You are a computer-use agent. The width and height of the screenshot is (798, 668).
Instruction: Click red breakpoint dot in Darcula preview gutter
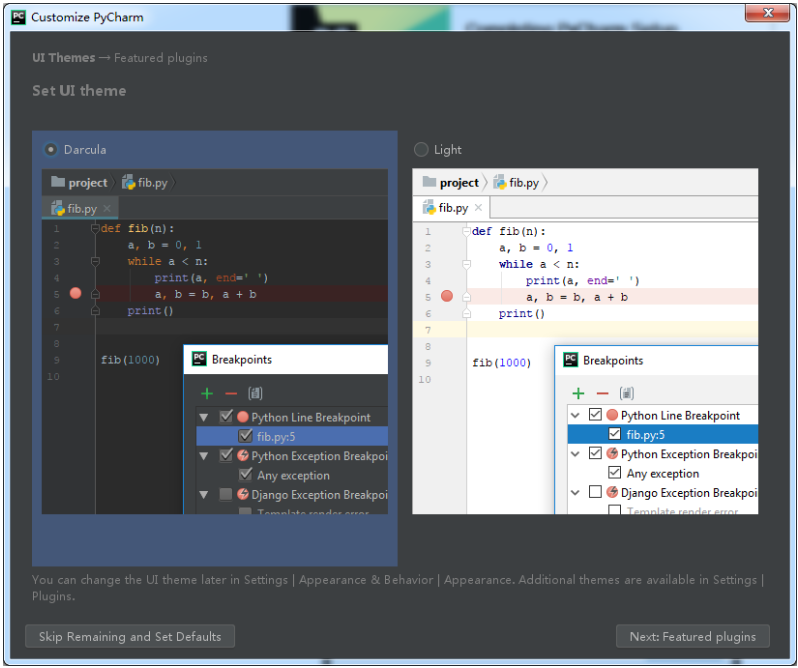tap(76, 294)
